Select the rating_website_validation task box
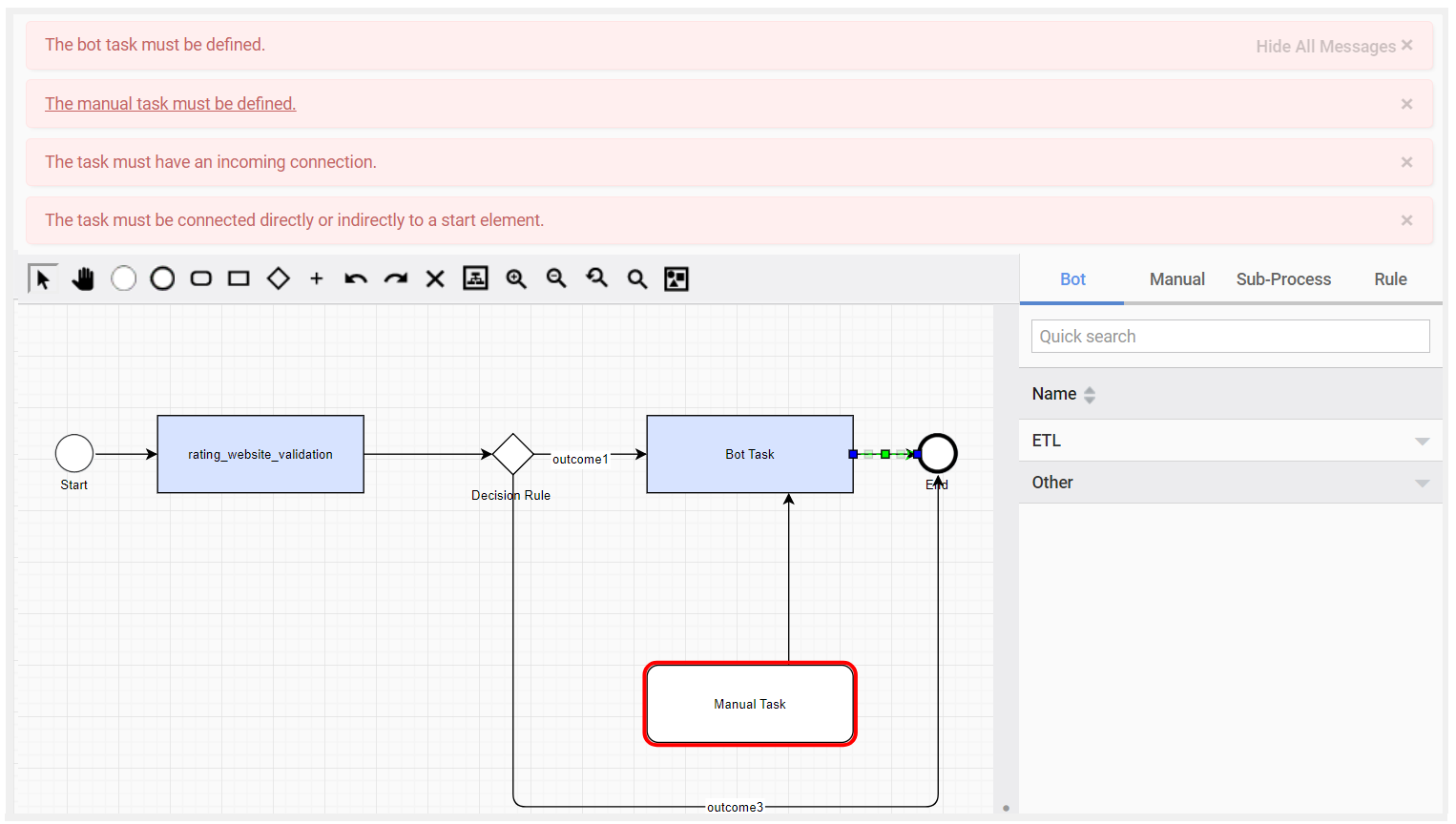The width and height of the screenshot is (1456, 824). 260,454
